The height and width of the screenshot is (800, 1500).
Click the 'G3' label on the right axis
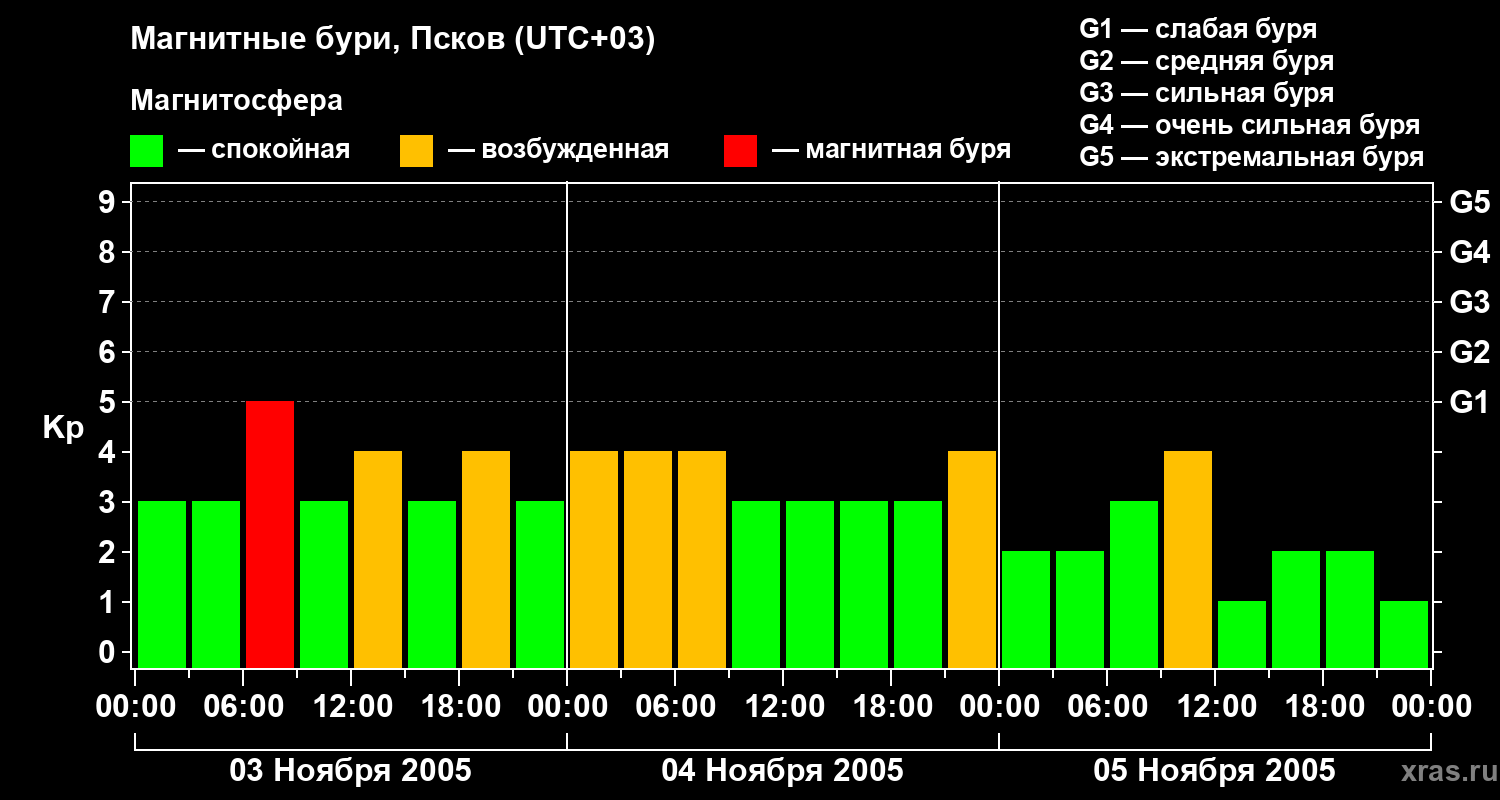pos(1470,302)
